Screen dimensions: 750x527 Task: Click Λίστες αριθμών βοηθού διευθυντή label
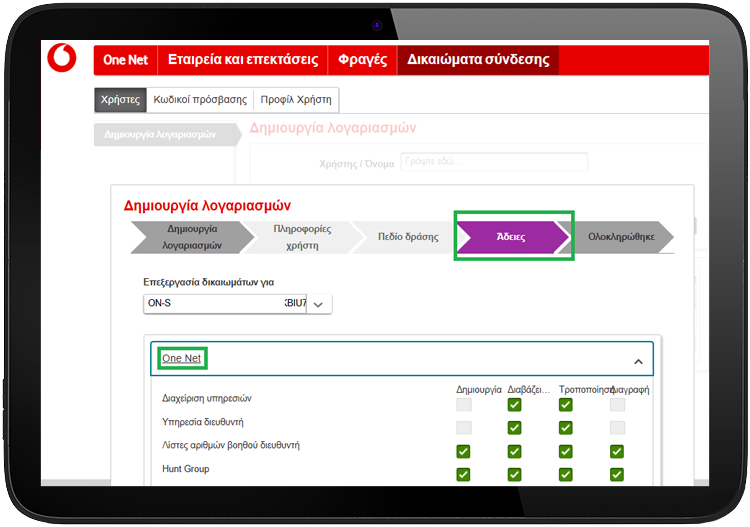point(231,445)
